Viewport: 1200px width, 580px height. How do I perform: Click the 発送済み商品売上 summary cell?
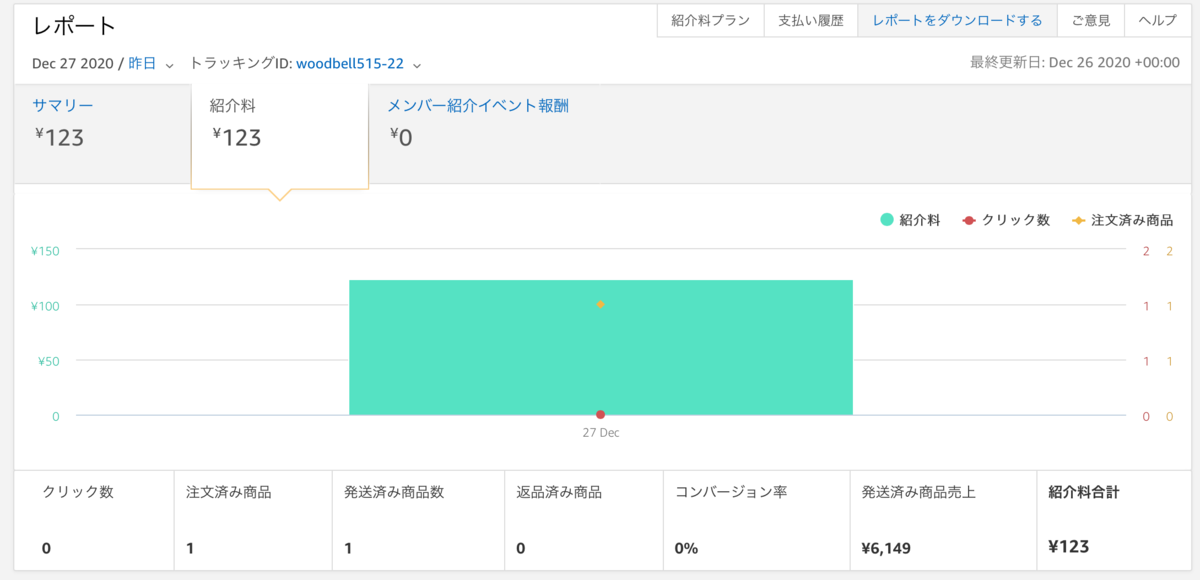coord(942,519)
